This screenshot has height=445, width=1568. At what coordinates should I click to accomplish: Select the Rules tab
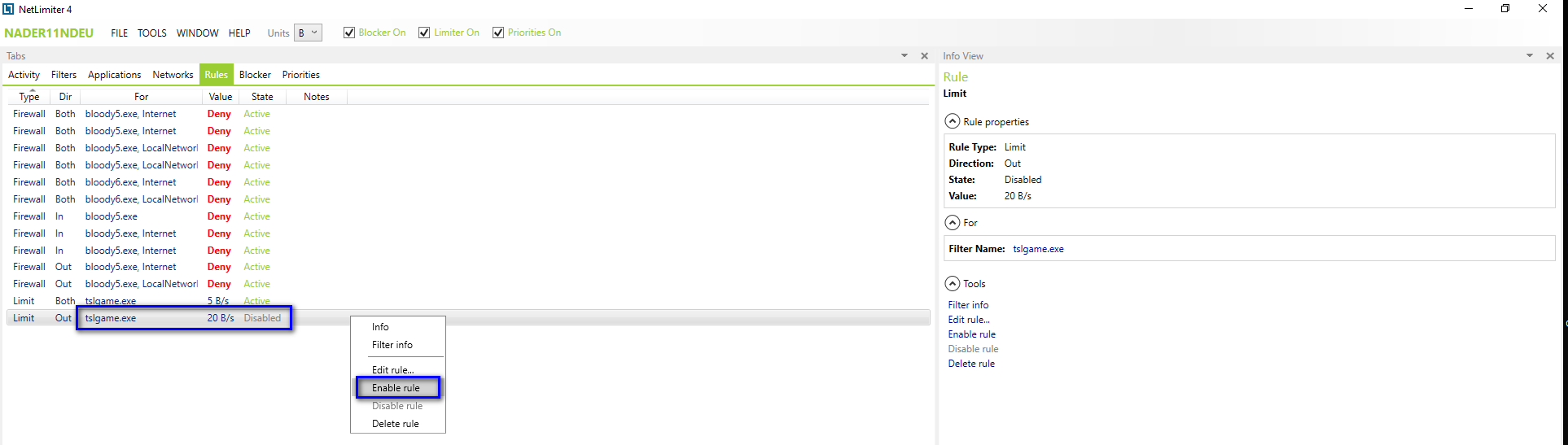216,75
